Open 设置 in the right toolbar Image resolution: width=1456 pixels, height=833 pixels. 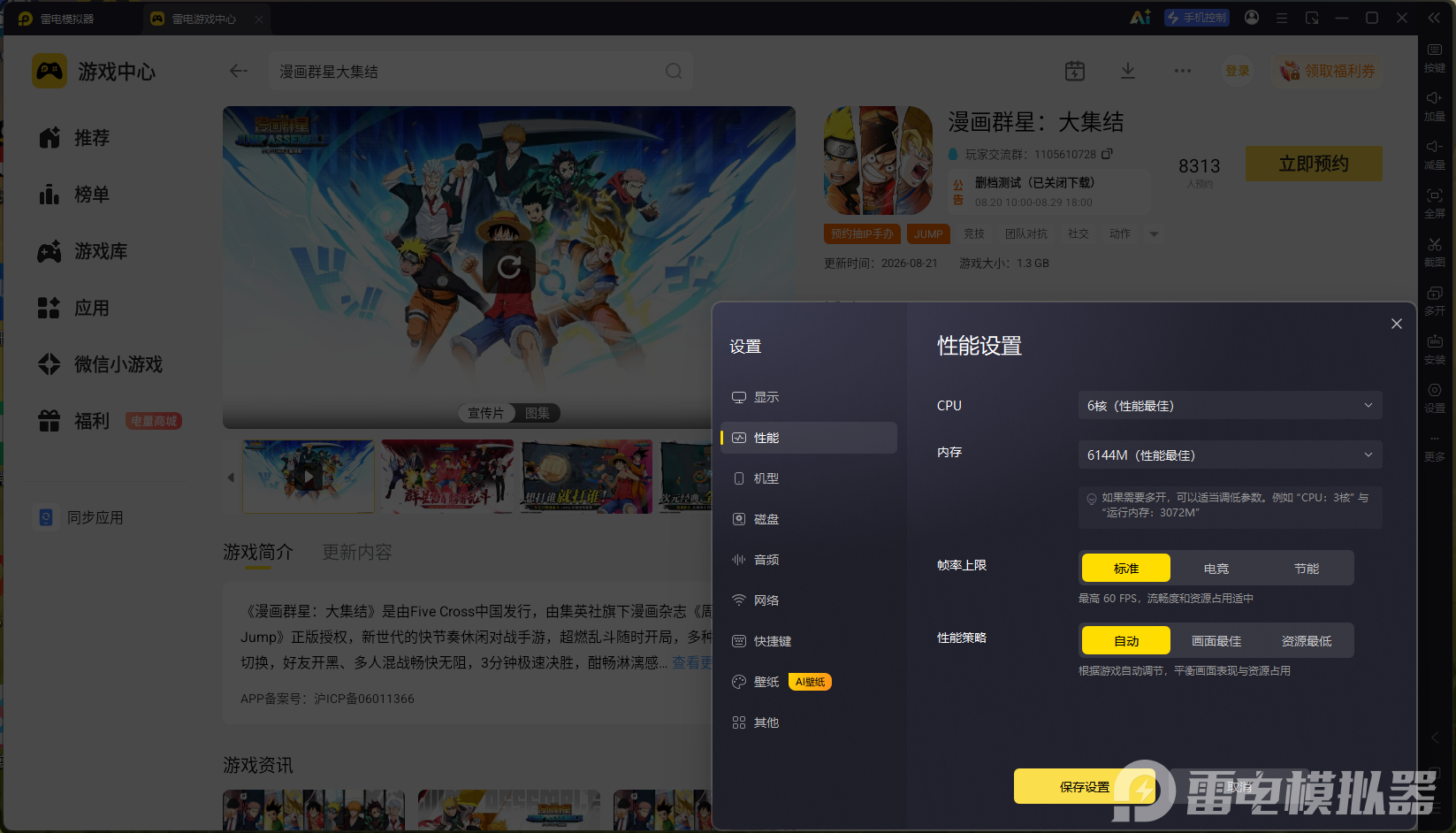[1435, 399]
